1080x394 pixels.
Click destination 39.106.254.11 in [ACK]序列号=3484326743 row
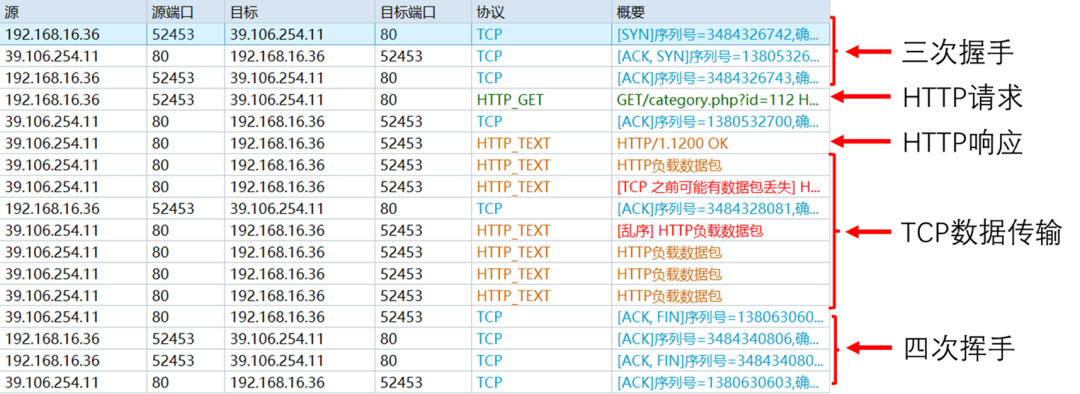click(300, 78)
